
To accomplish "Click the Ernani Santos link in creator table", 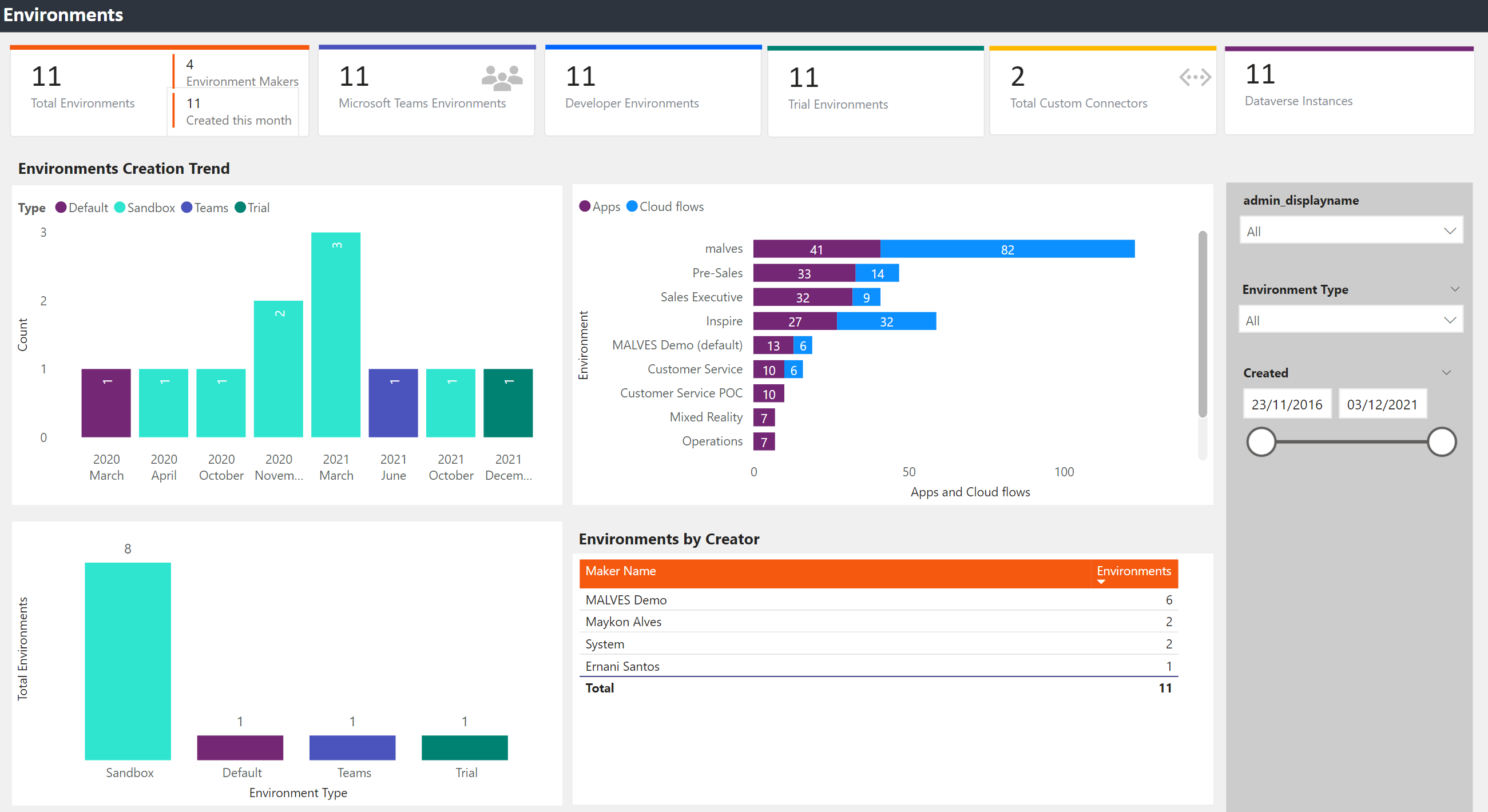I will [x=622, y=666].
